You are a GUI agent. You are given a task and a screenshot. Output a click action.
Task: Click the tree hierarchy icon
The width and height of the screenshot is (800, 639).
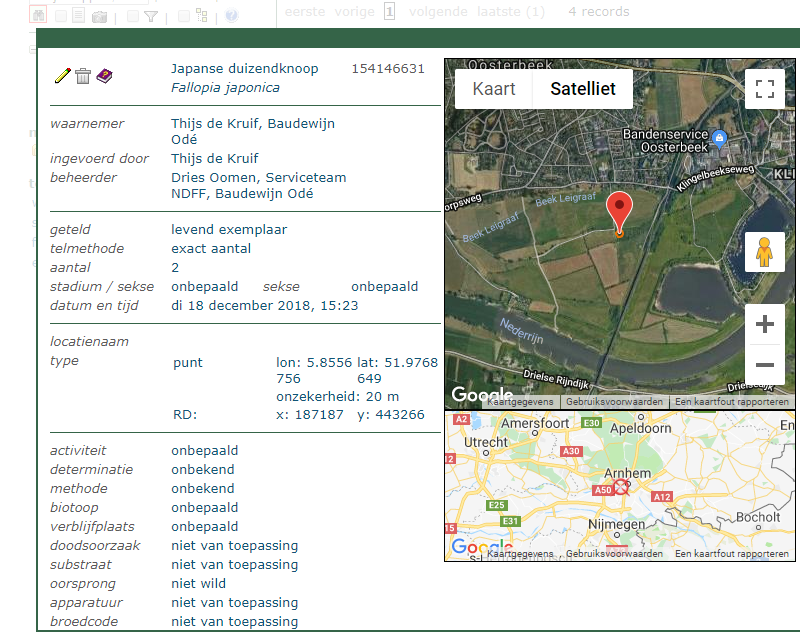pyautogui.click(x=202, y=16)
